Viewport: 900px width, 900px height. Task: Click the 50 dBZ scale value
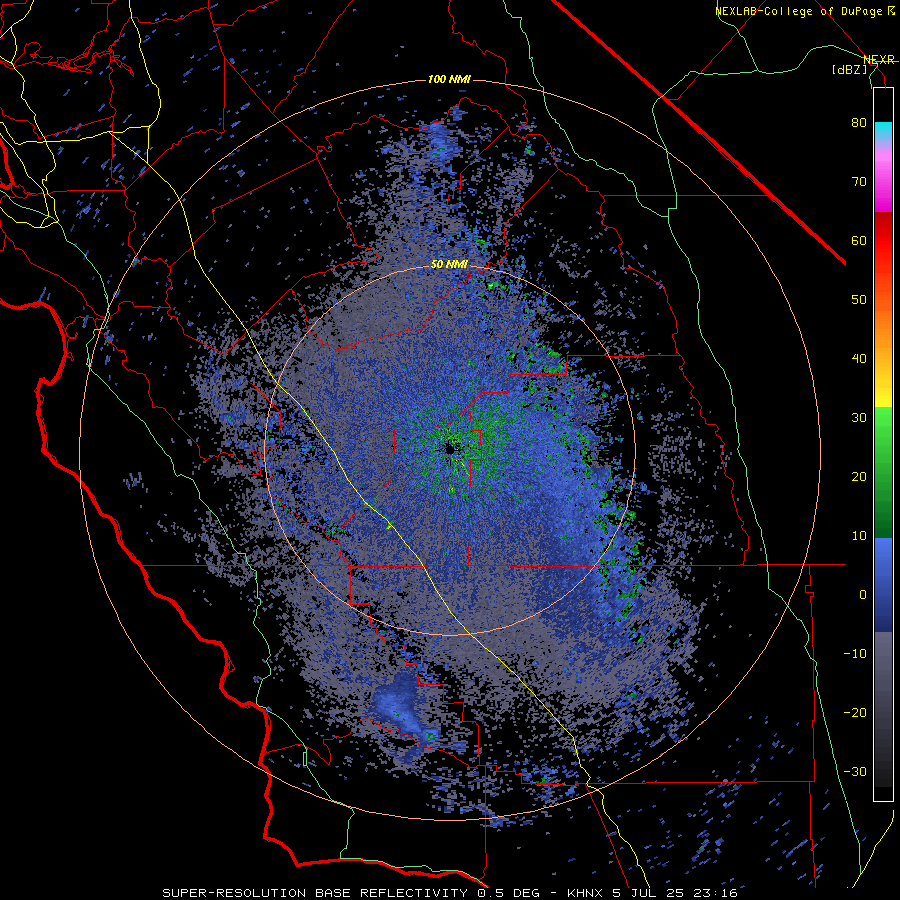pyautogui.click(x=859, y=300)
